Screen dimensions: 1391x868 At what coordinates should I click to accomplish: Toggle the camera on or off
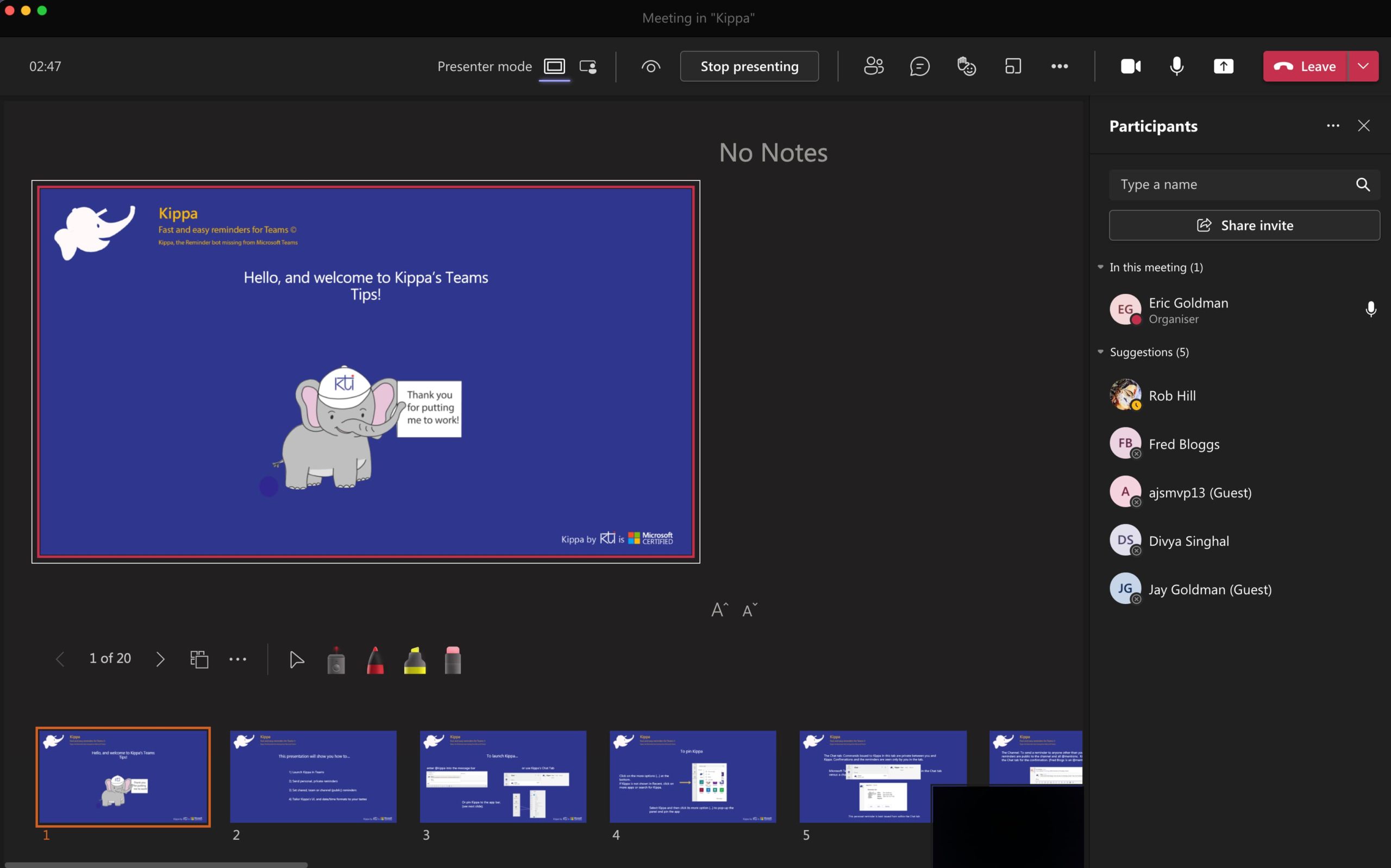(1130, 67)
